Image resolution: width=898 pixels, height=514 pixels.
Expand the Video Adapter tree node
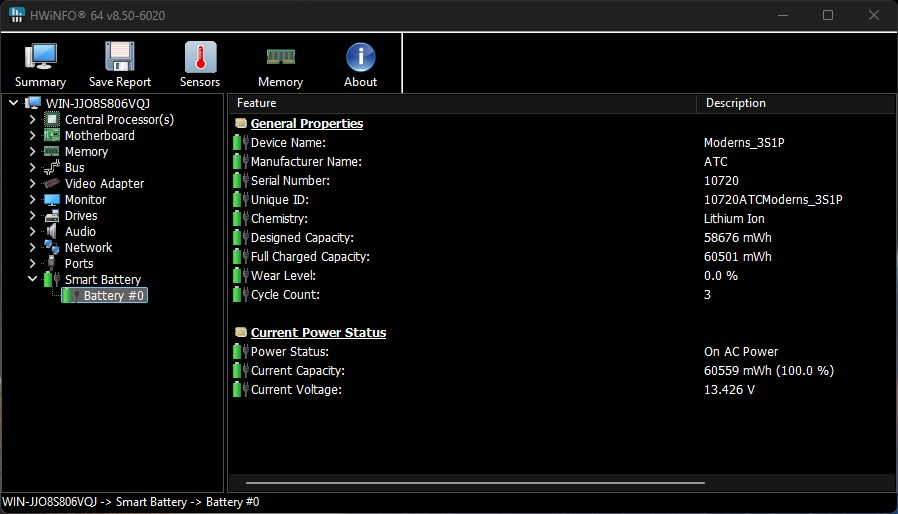pyautogui.click(x=33, y=183)
